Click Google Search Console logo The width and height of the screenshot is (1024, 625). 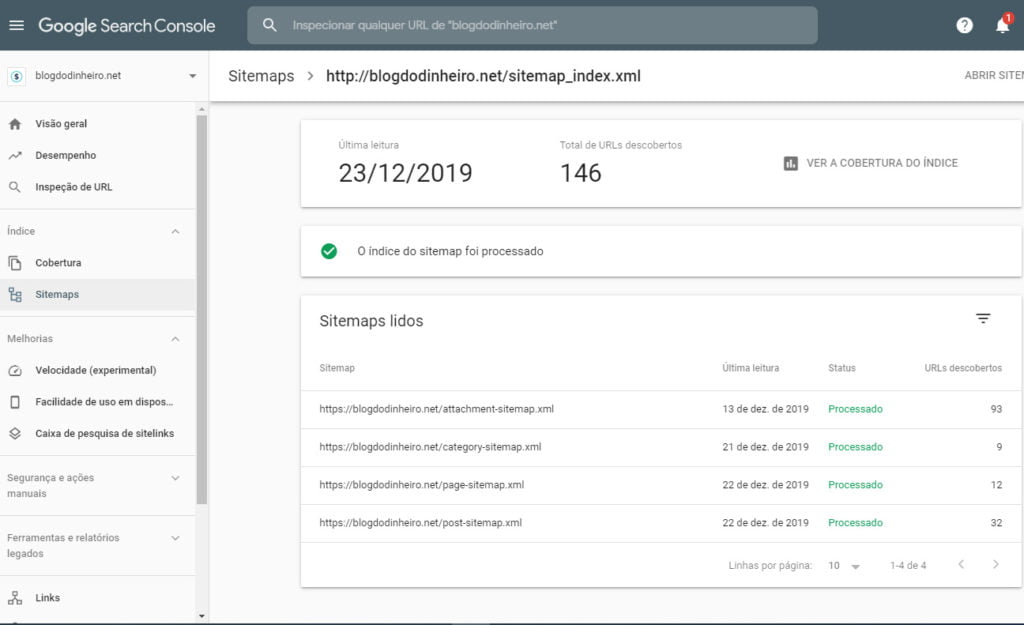(x=127, y=25)
